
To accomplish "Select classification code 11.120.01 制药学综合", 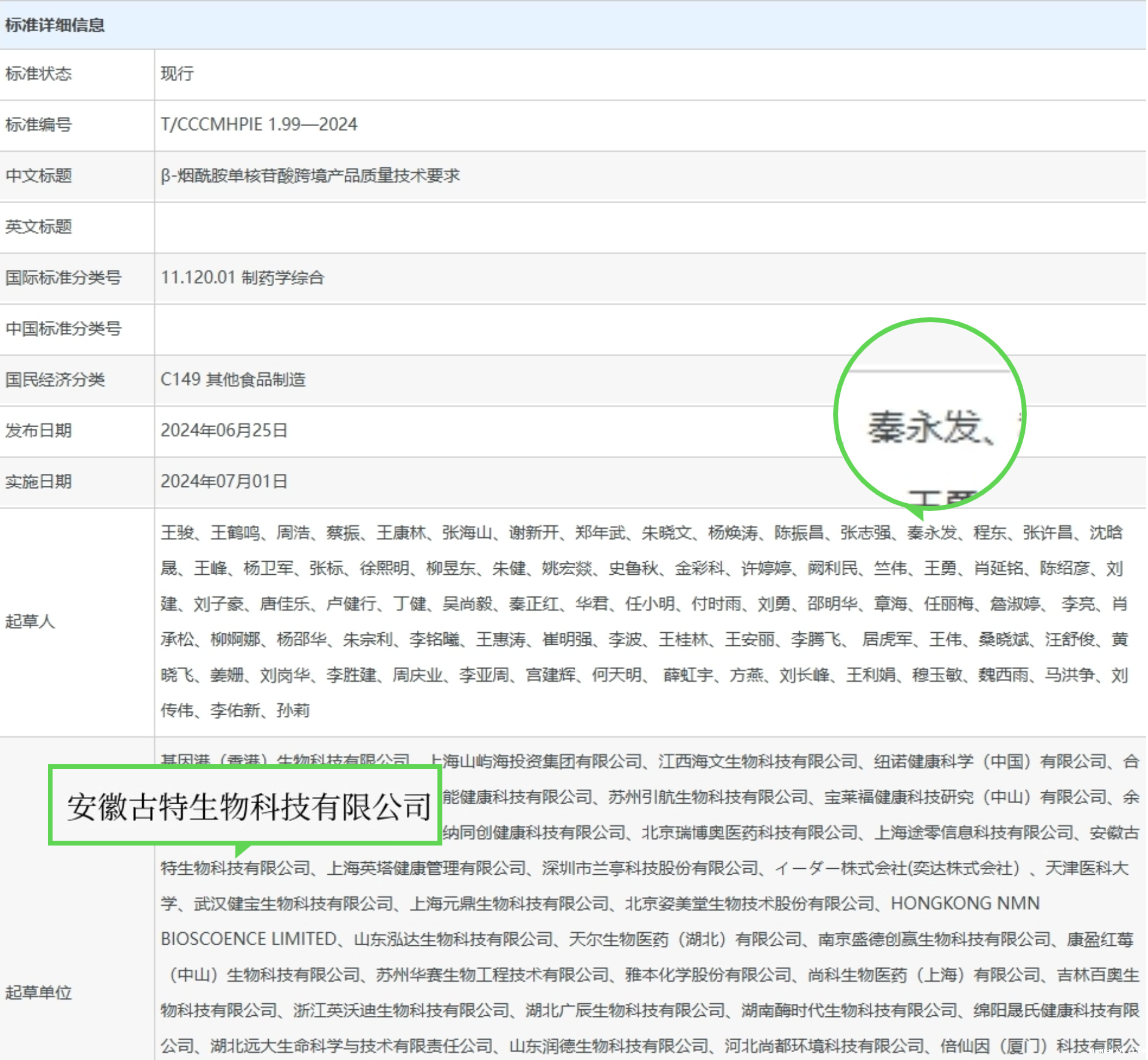I will tap(244, 278).
